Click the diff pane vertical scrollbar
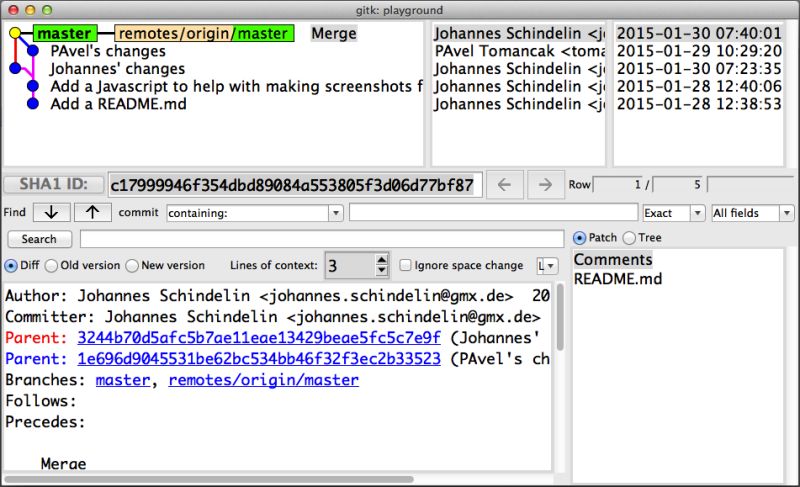Viewport: 800px width, 487px height. click(560, 317)
